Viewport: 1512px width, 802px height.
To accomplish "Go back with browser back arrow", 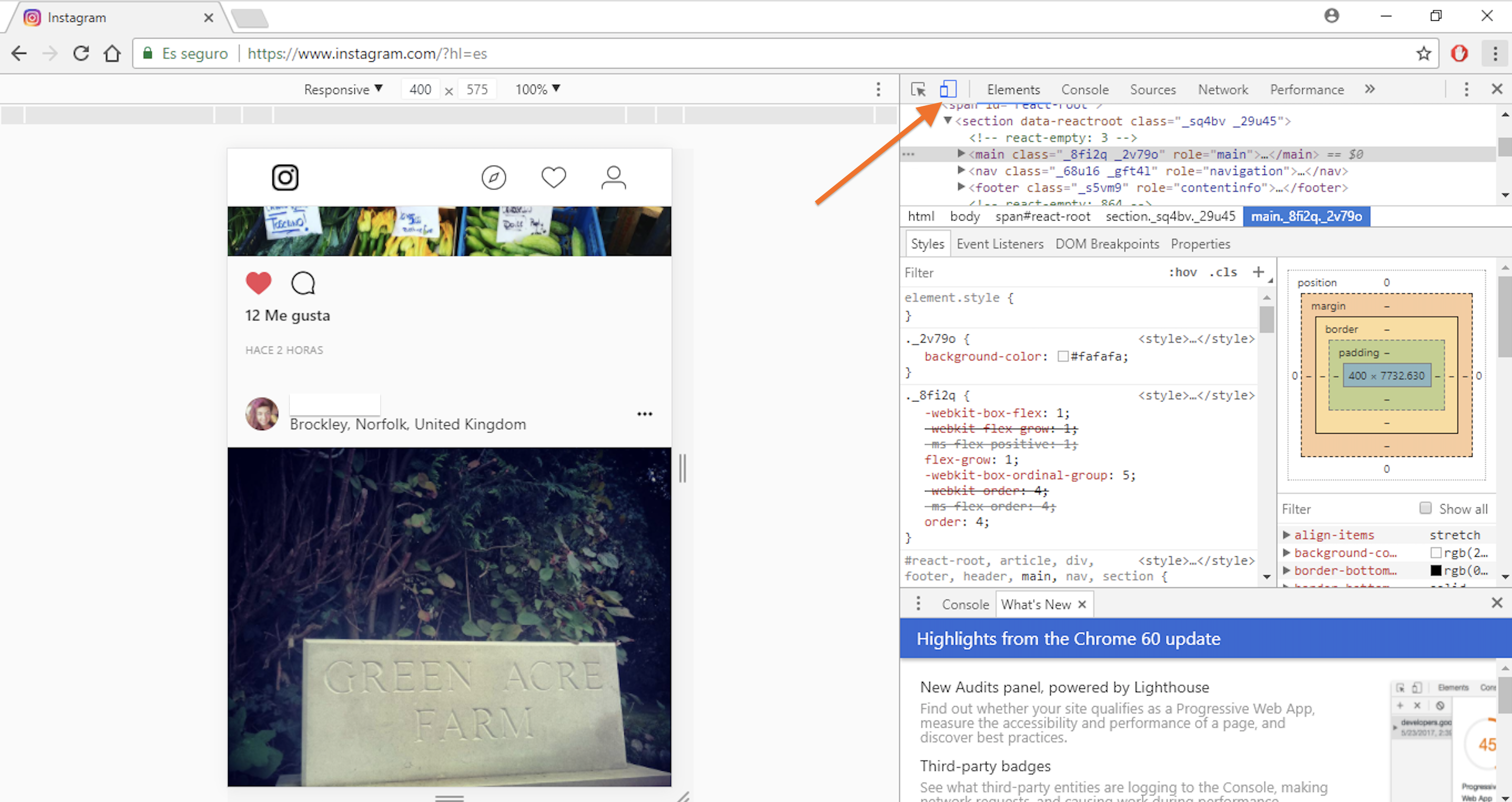I will (19, 53).
